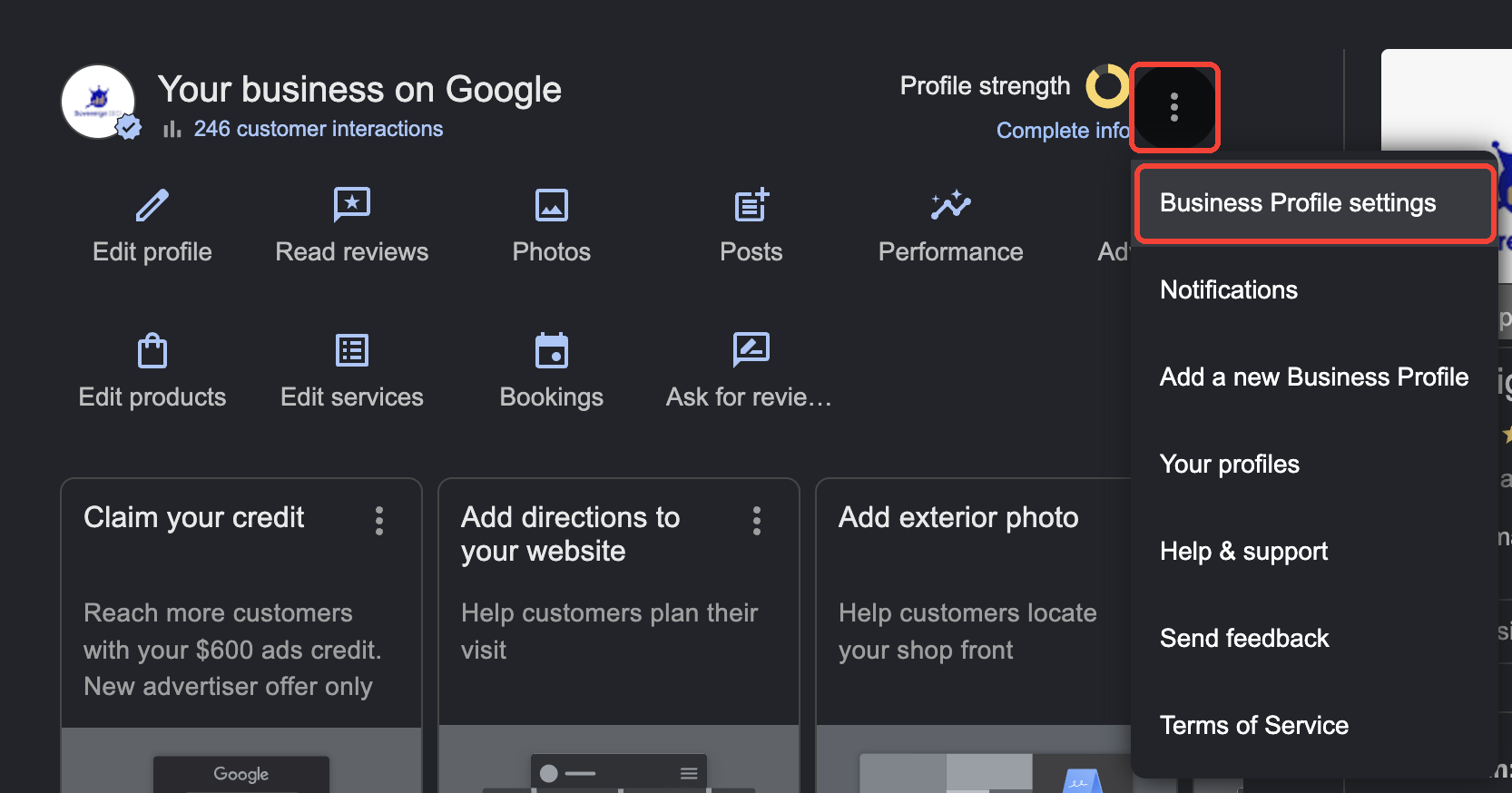Click the Google thumbnail in credit card

[x=241, y=774]
